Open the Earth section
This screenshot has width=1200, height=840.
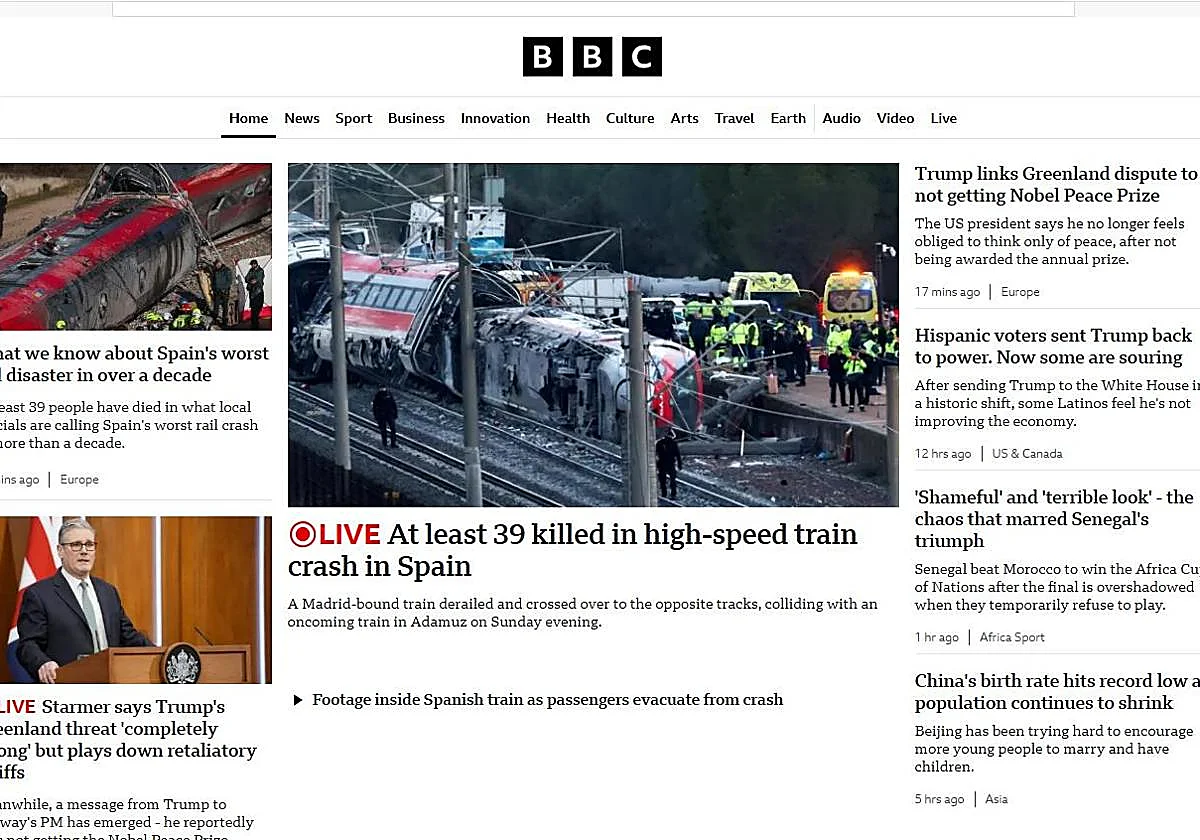coord(788,118)
